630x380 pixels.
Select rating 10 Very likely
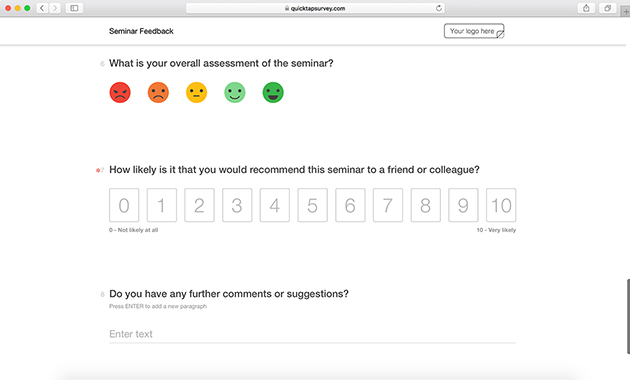pyautogui.click(x=501, y=205)
